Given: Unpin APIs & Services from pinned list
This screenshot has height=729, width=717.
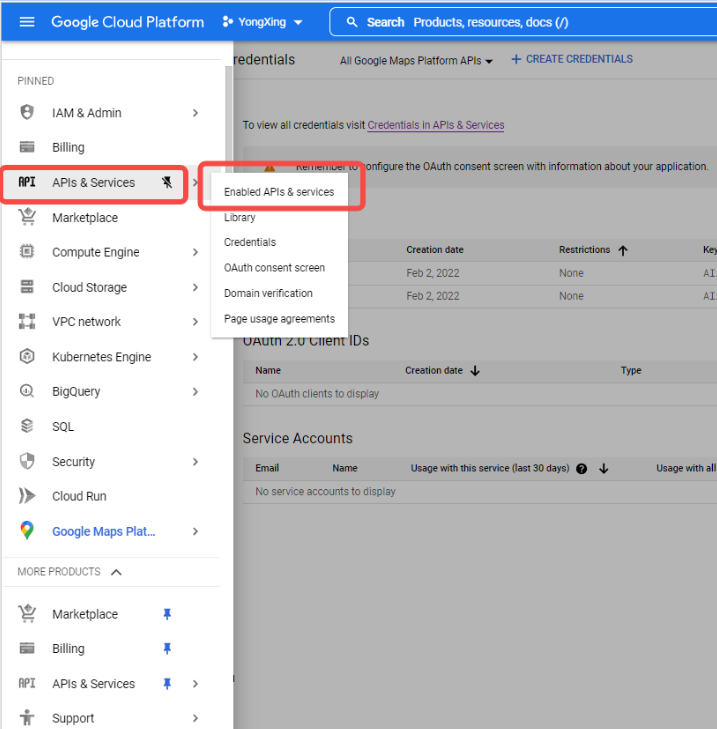Looking at the screenshot, I should click(167, 182).
